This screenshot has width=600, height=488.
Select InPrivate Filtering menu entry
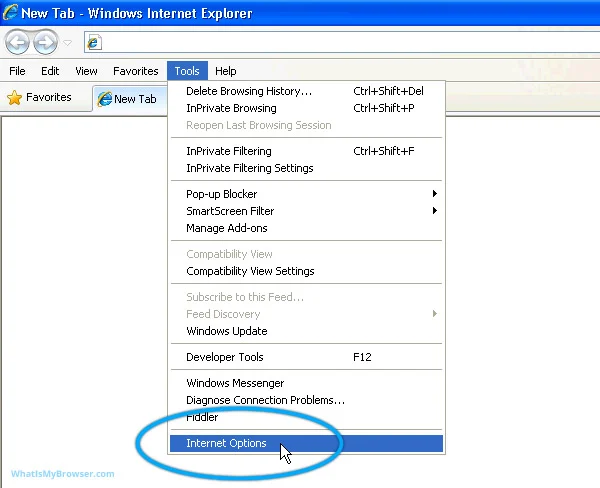[x=307, y=151]
